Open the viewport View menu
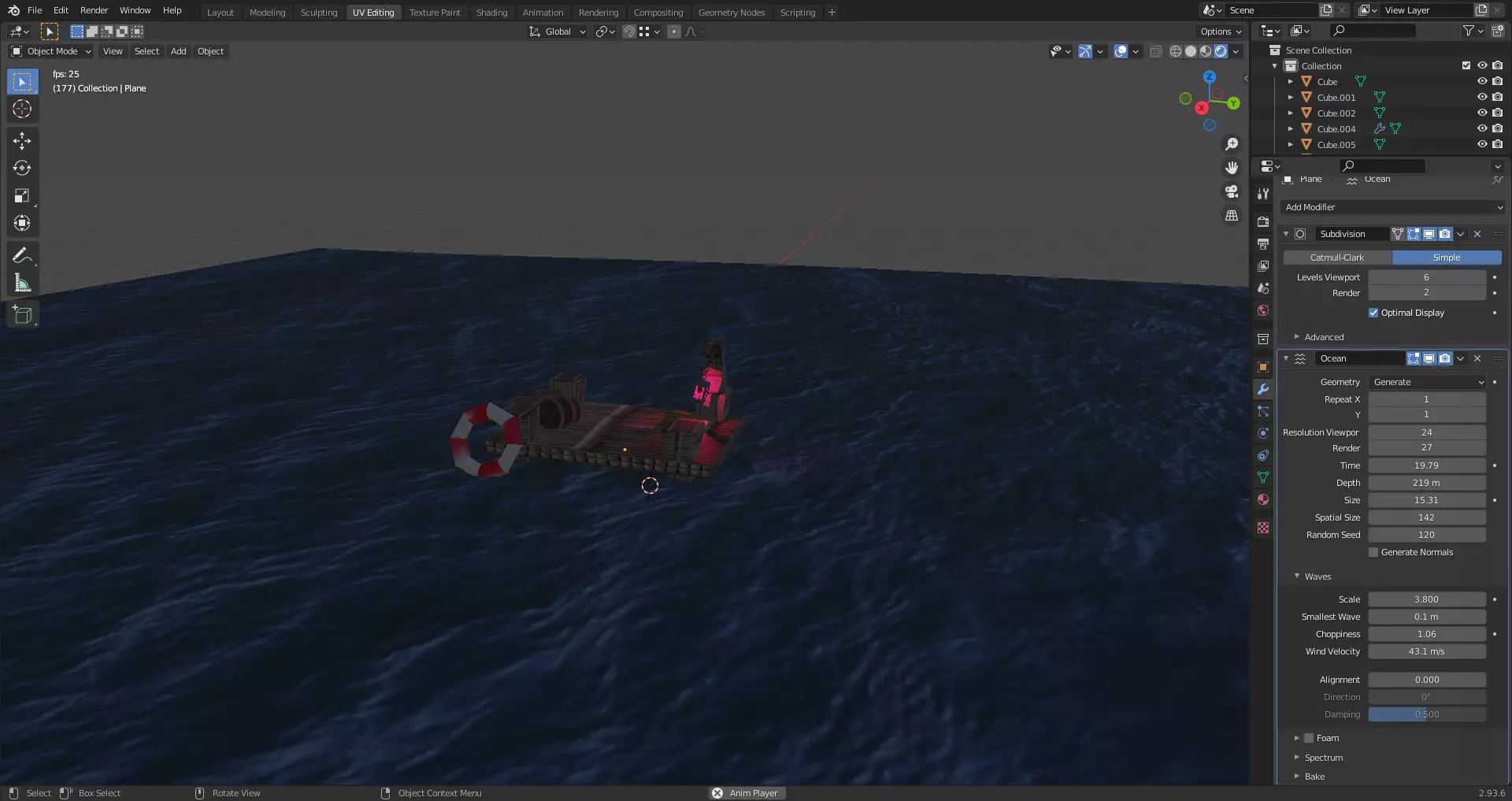 113,51
